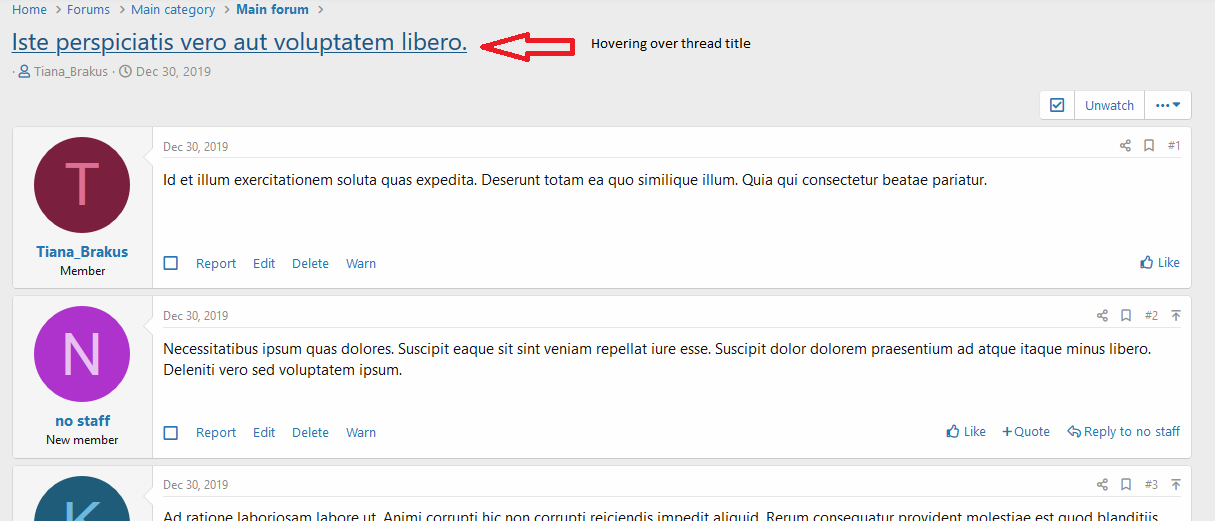This screenshot has width=1215, height=521.
Task: Open the thread title link
Action: tap(239, 43)
